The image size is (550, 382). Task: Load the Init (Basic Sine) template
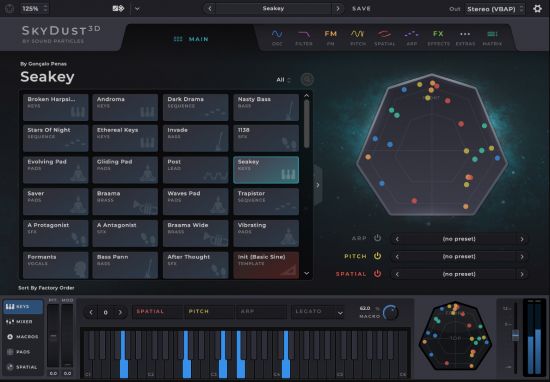tap(266, 265)
